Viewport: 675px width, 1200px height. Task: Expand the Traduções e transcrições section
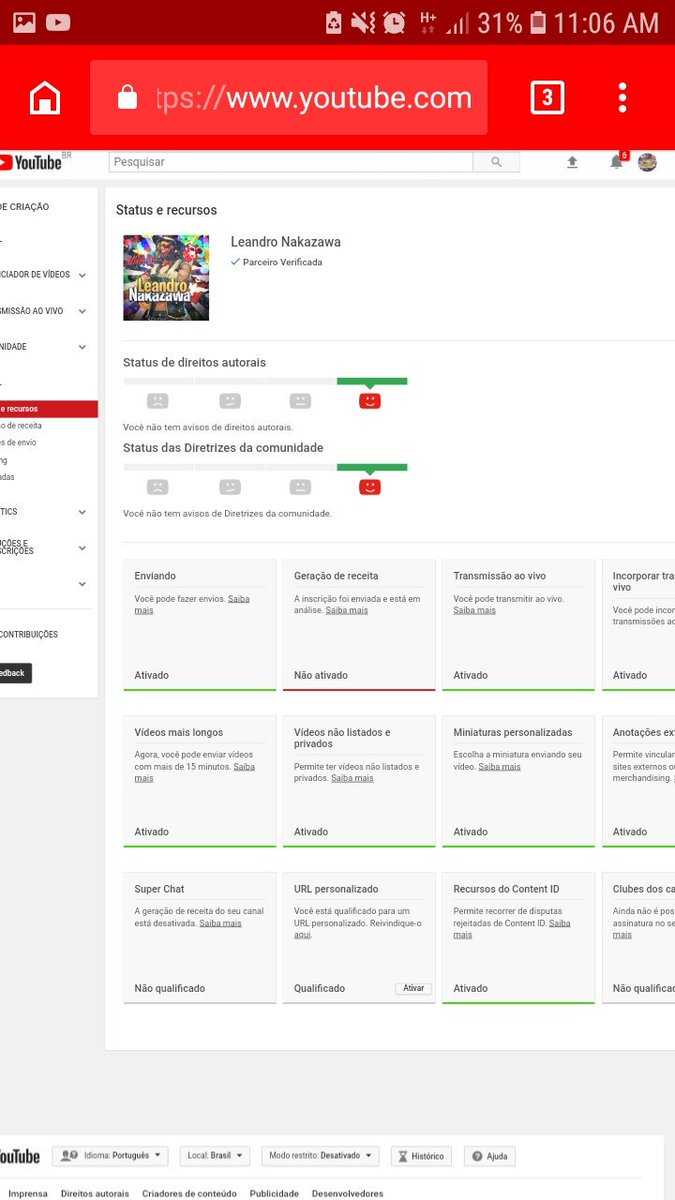pos(82,548)
